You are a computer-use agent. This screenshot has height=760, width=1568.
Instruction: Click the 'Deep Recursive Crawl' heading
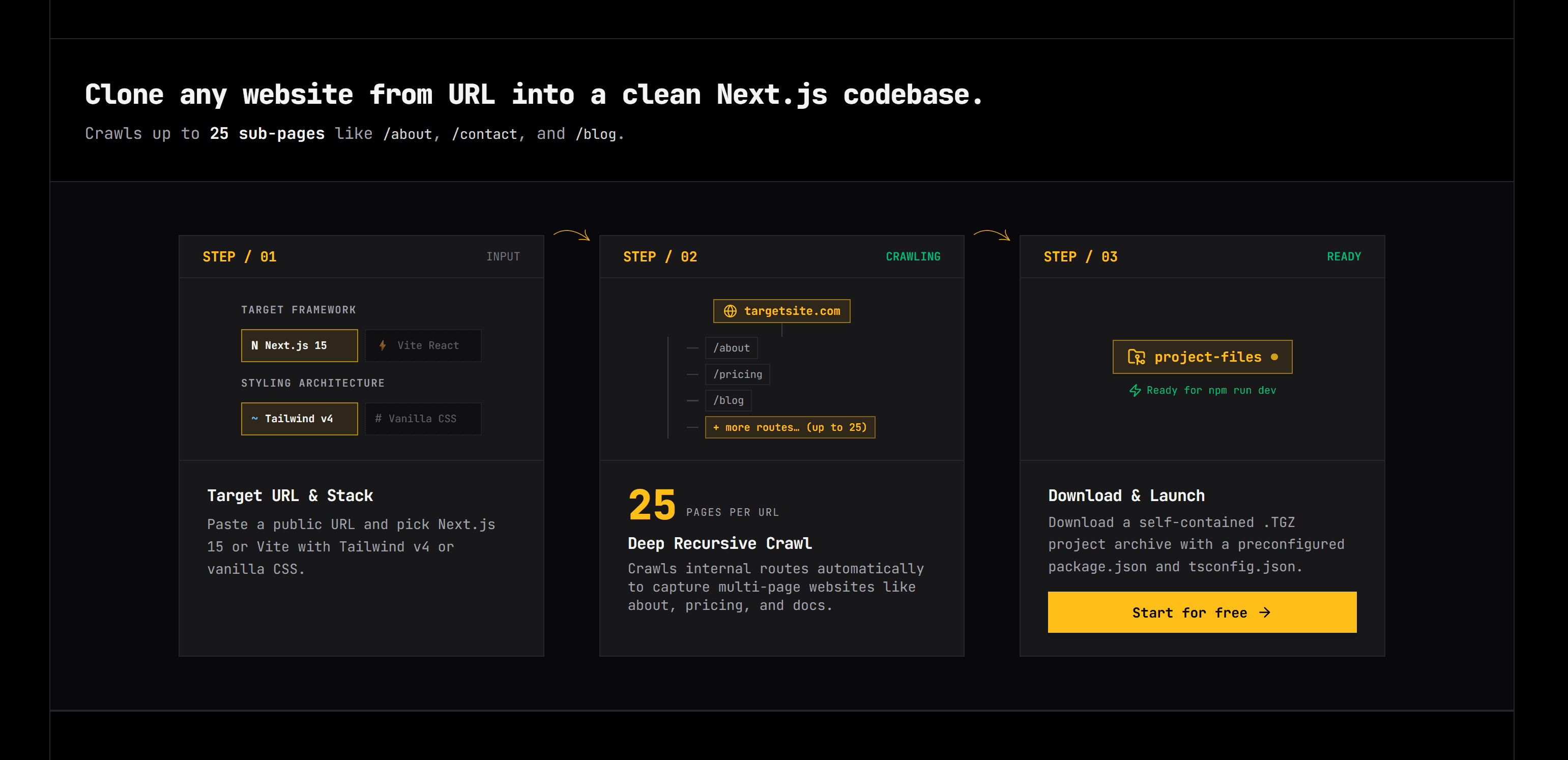tap(719, 543)
